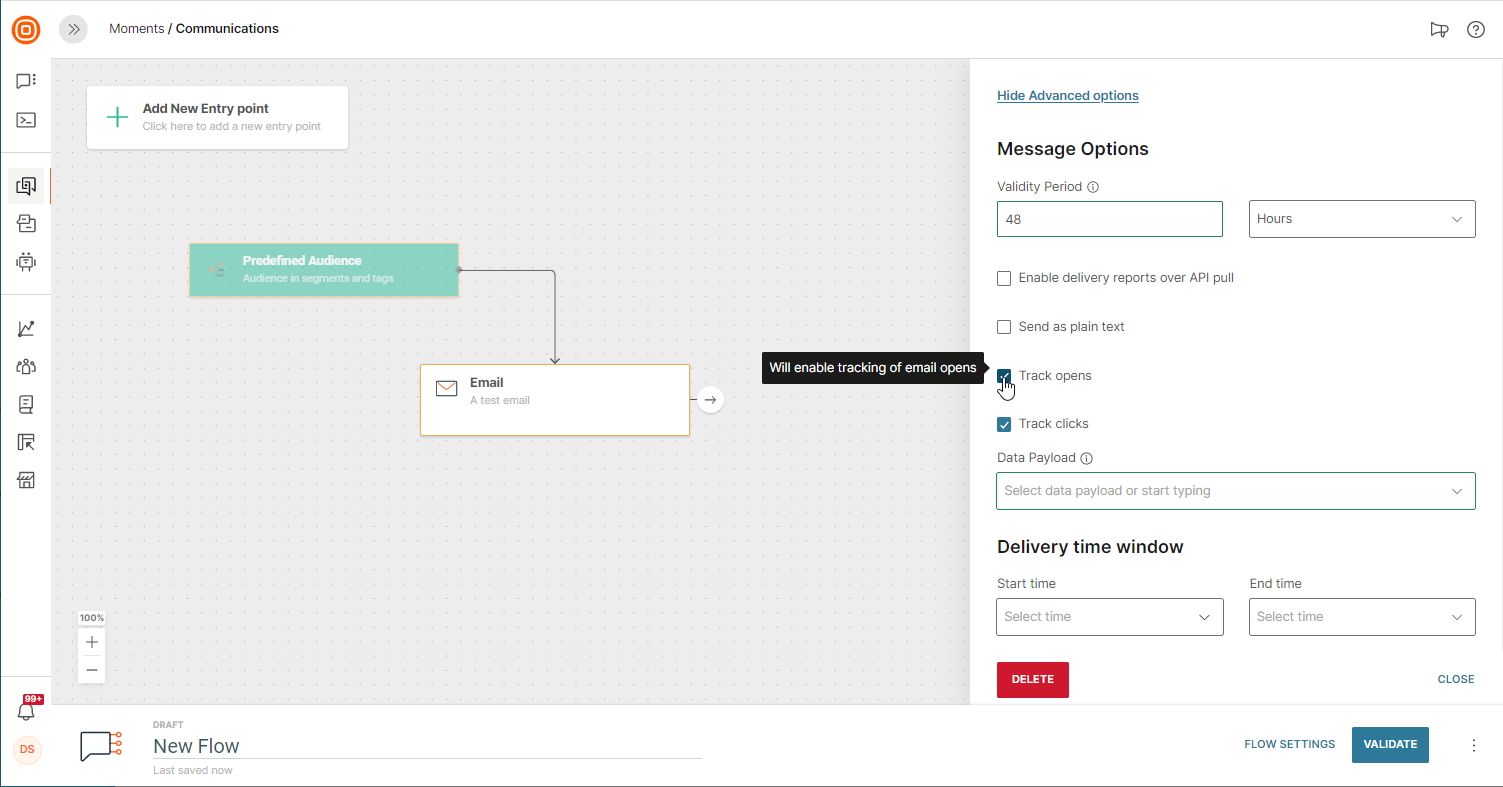Zoom out the canvas with minus icon
The width and height of the screenshot is (1503, 787).
92,669
